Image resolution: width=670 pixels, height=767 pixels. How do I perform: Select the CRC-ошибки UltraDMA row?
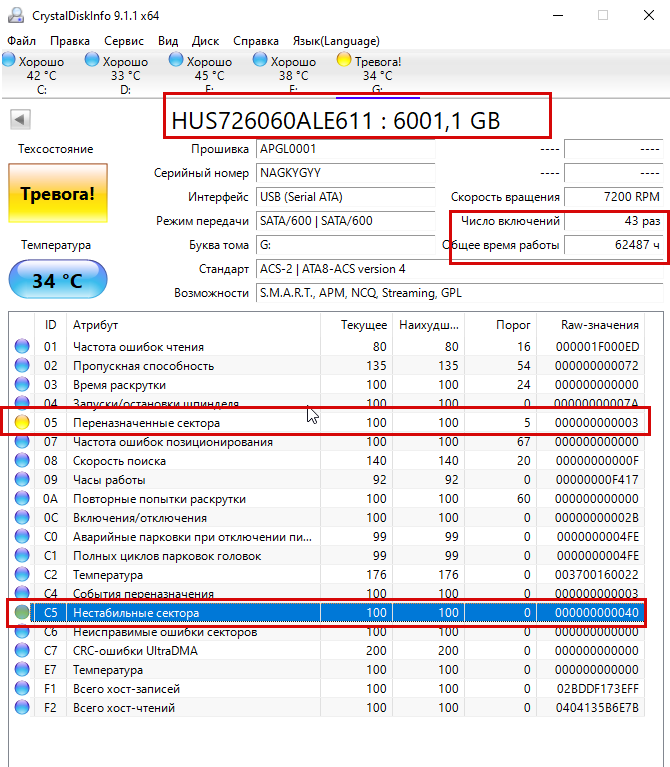(x=327, y=651)
